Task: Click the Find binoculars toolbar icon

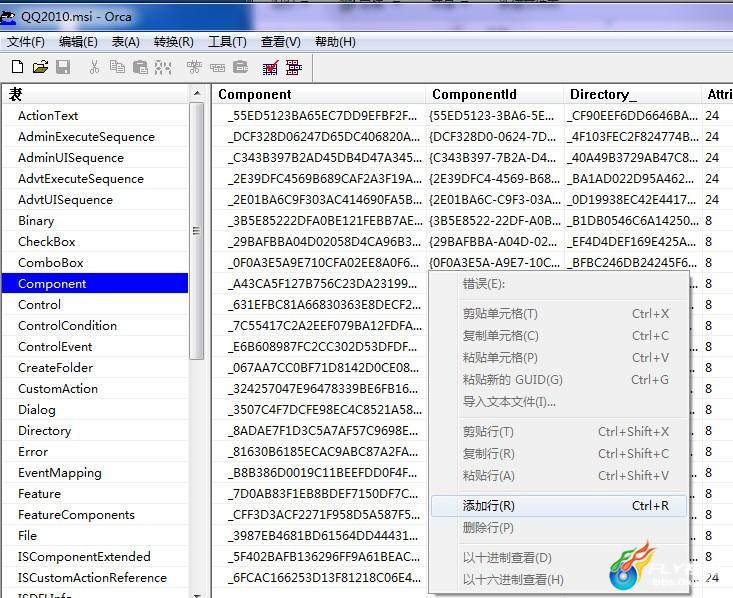Action: pyautogui.click(x=163, y=67)
